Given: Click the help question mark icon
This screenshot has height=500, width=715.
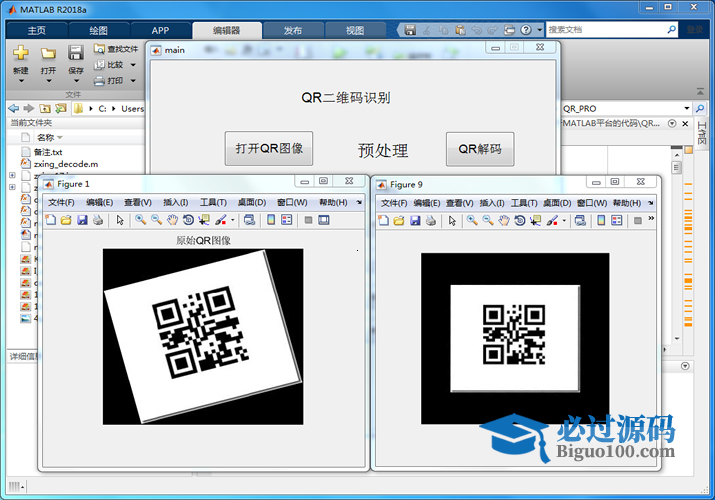Looking at the screenshot, I should (526, 30).
